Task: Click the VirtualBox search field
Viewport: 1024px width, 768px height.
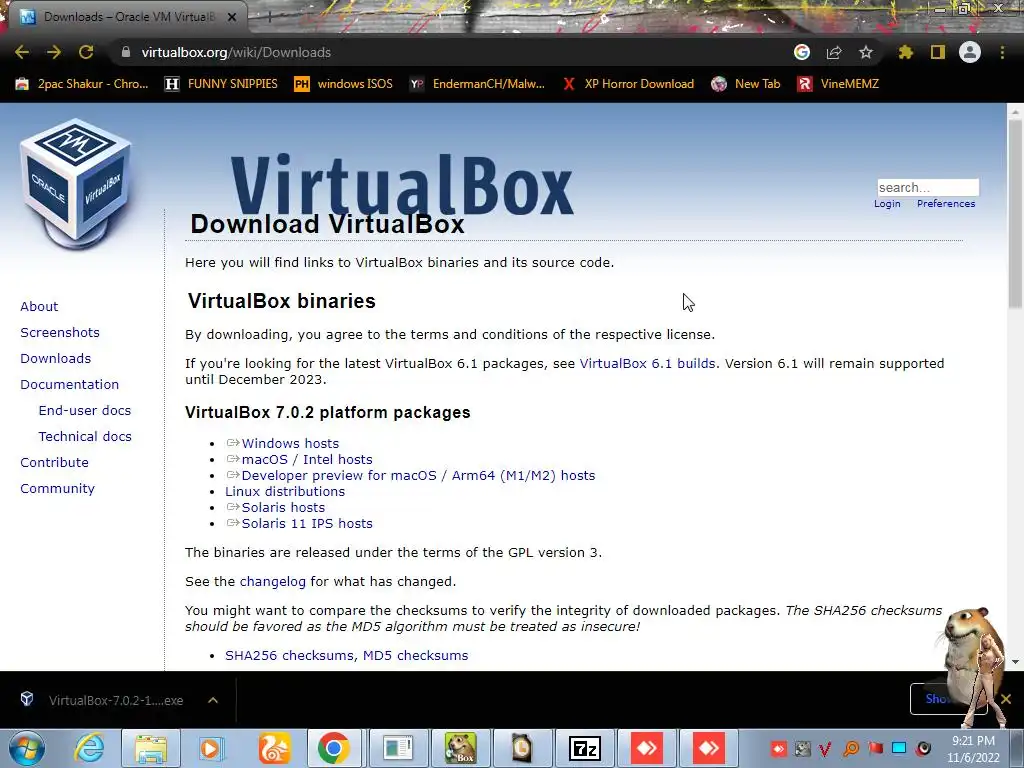Action: (928, 187)
